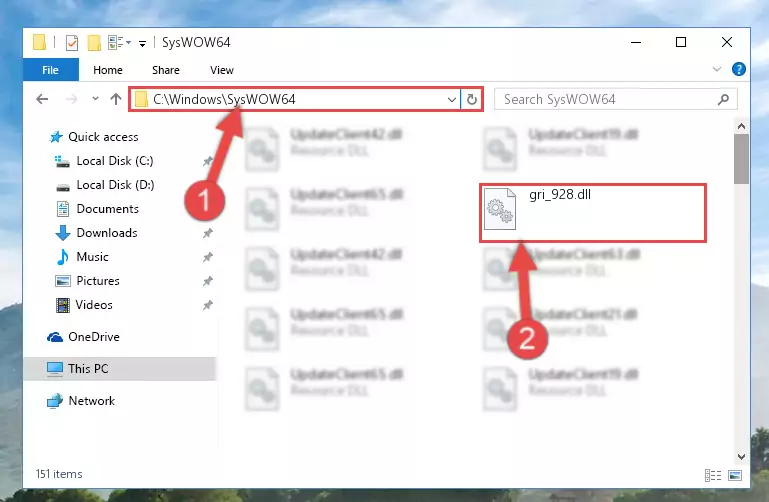Screen dimensions: 769x502
Task: Open the Help icon
Action: click(738, 69)
